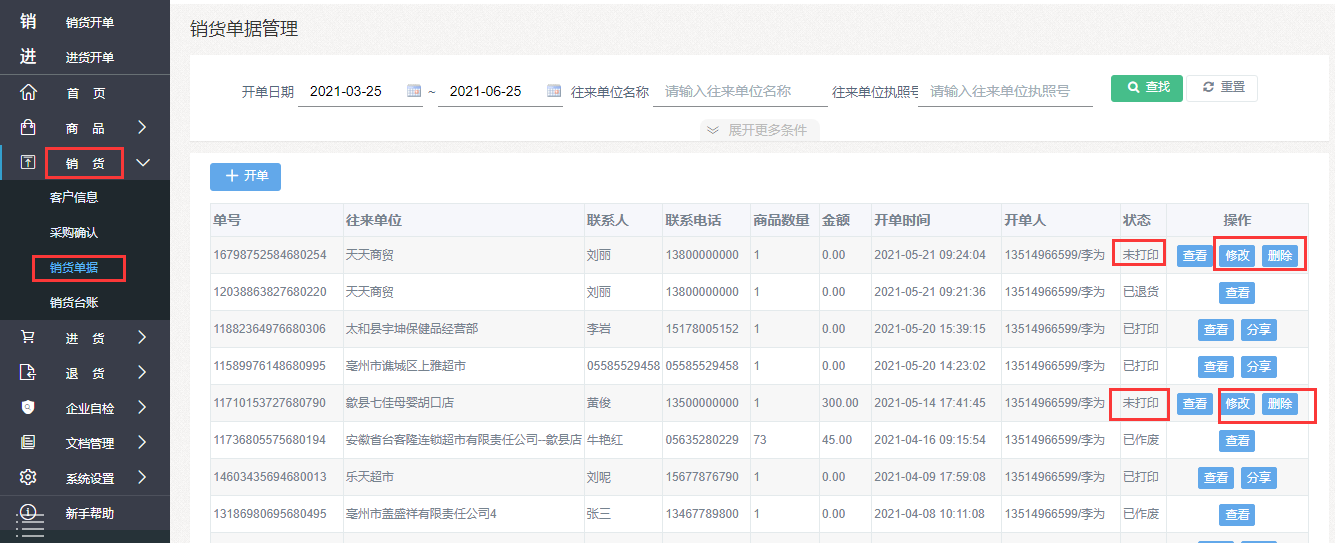Click the document icon beside 文档管理
The width and height of the screenshot is (1335, 543).
tap(28, 442)
